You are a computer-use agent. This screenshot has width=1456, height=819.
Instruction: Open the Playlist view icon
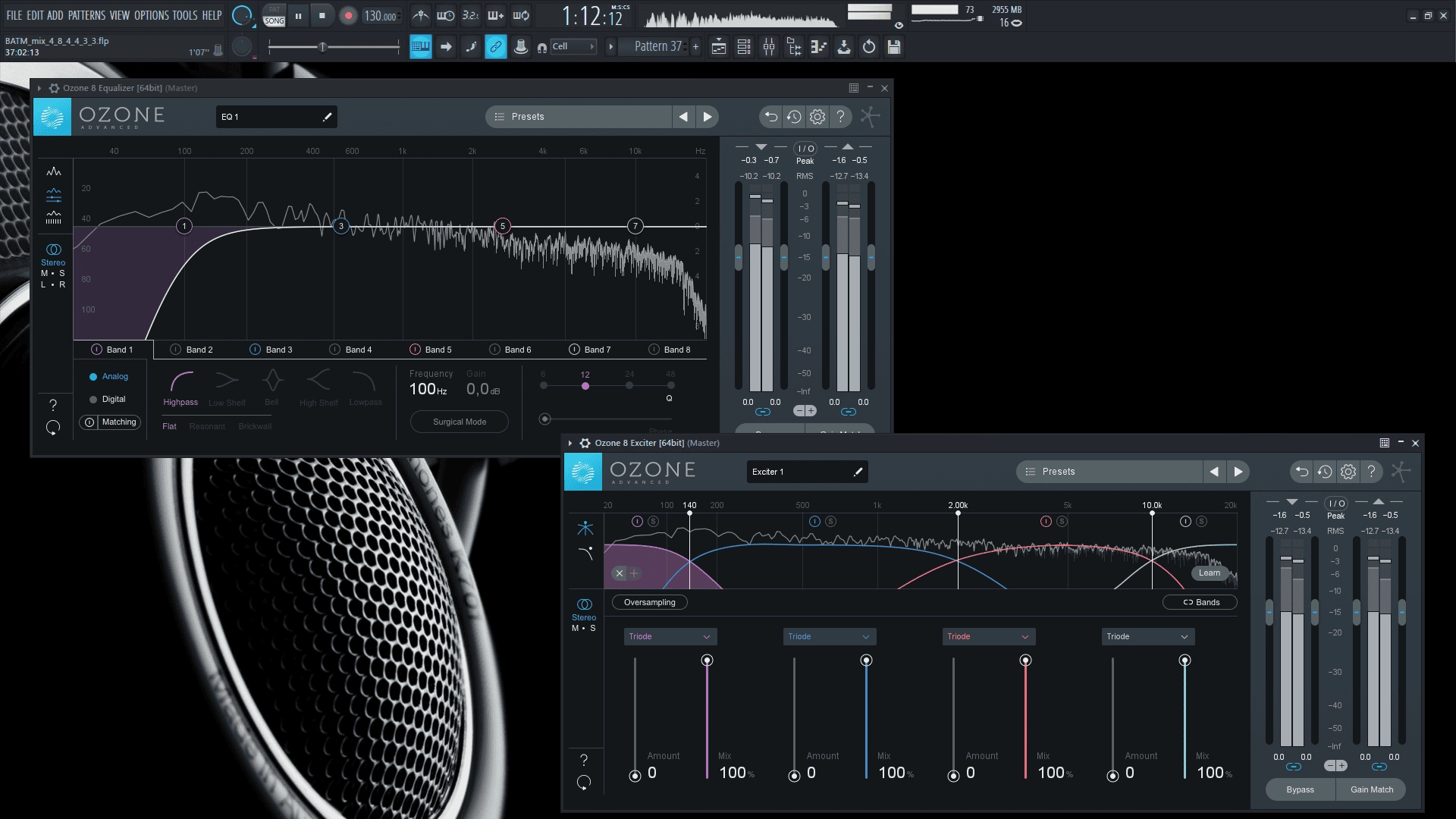(719, 47)
